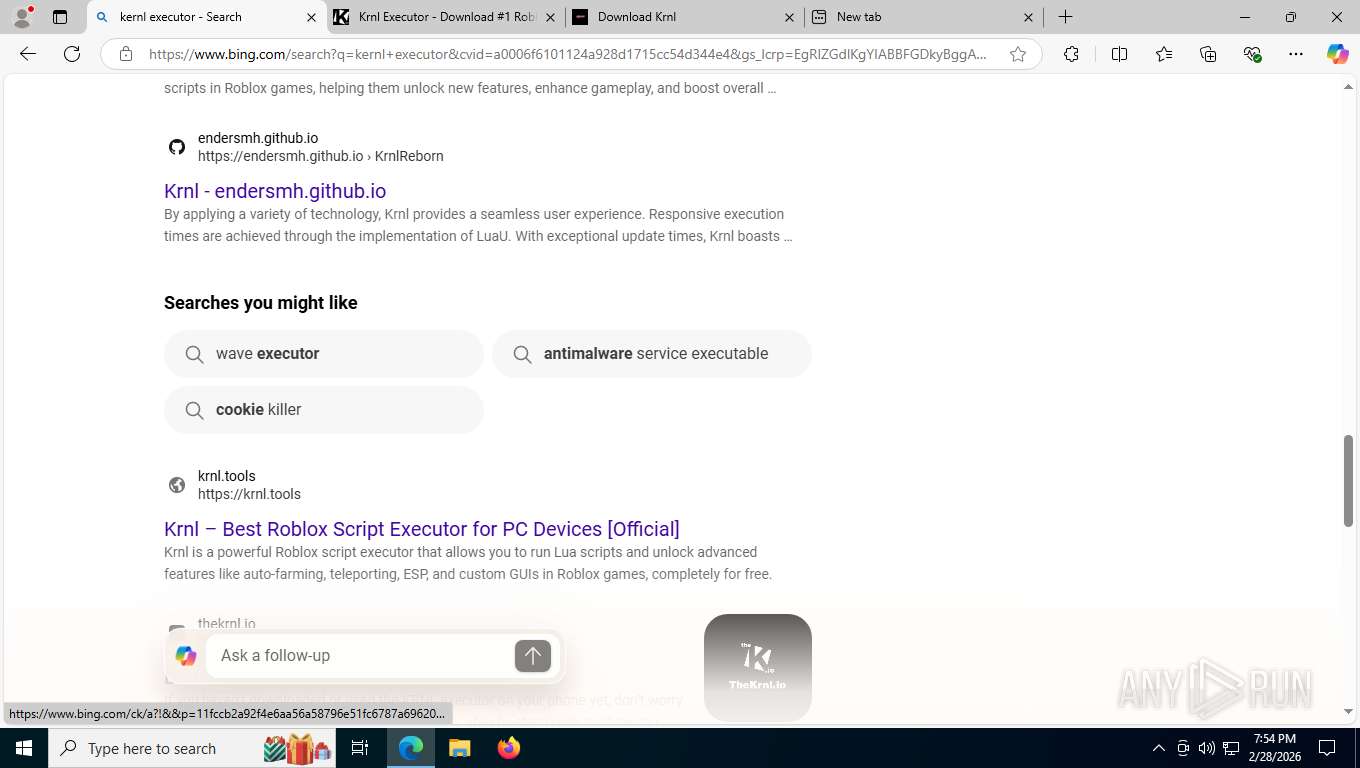Show hidden system tray icons chevron
Image resolution: width=1360 pixels, height=768 pixels.
coord(1158,748)
